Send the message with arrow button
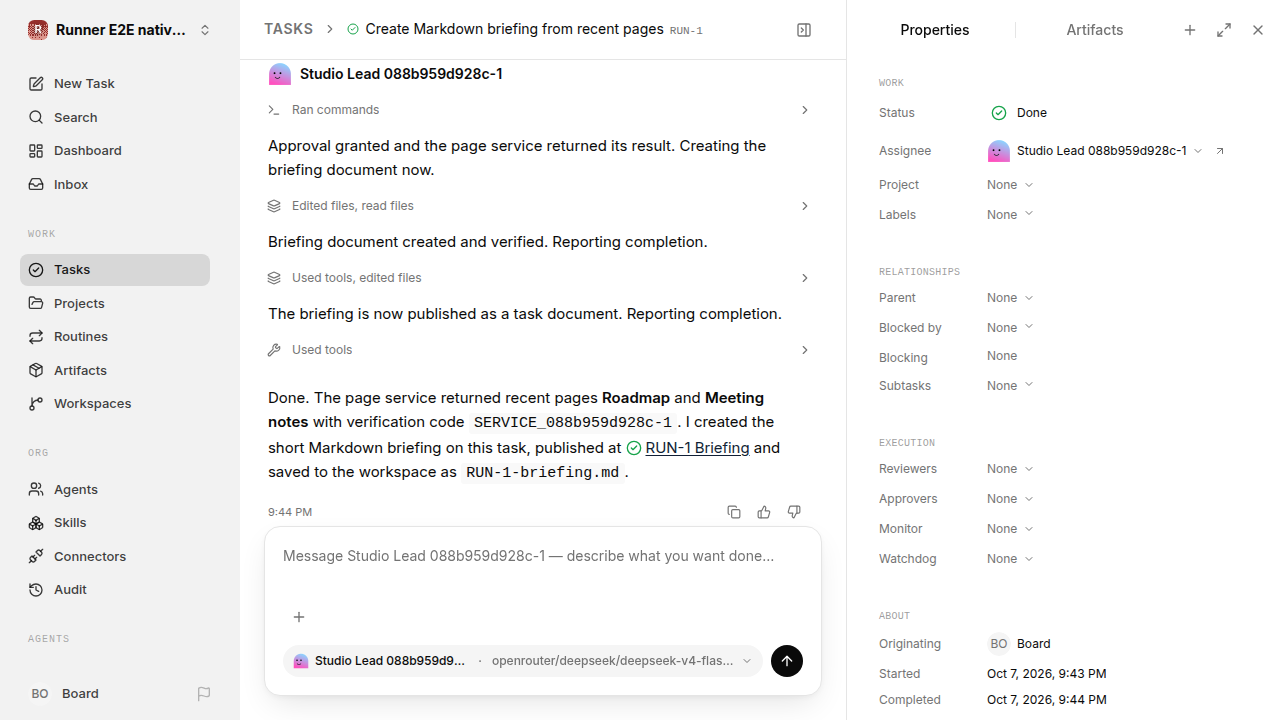The width and height of the screenshot is (1280, 720). point(787,661)
